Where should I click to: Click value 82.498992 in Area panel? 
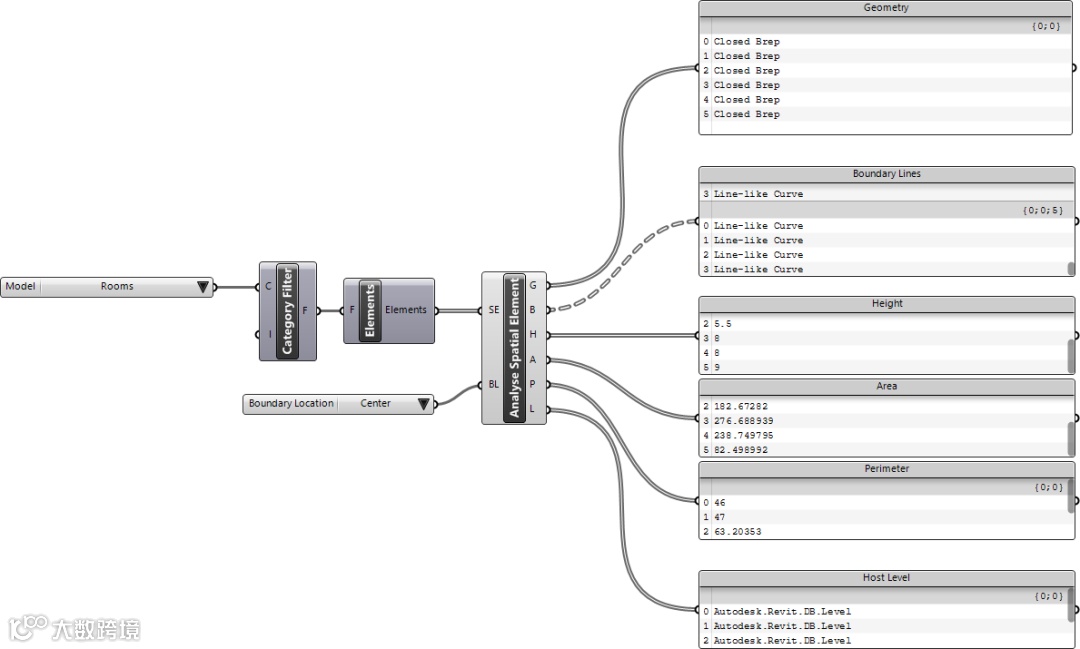click(740, 450)
